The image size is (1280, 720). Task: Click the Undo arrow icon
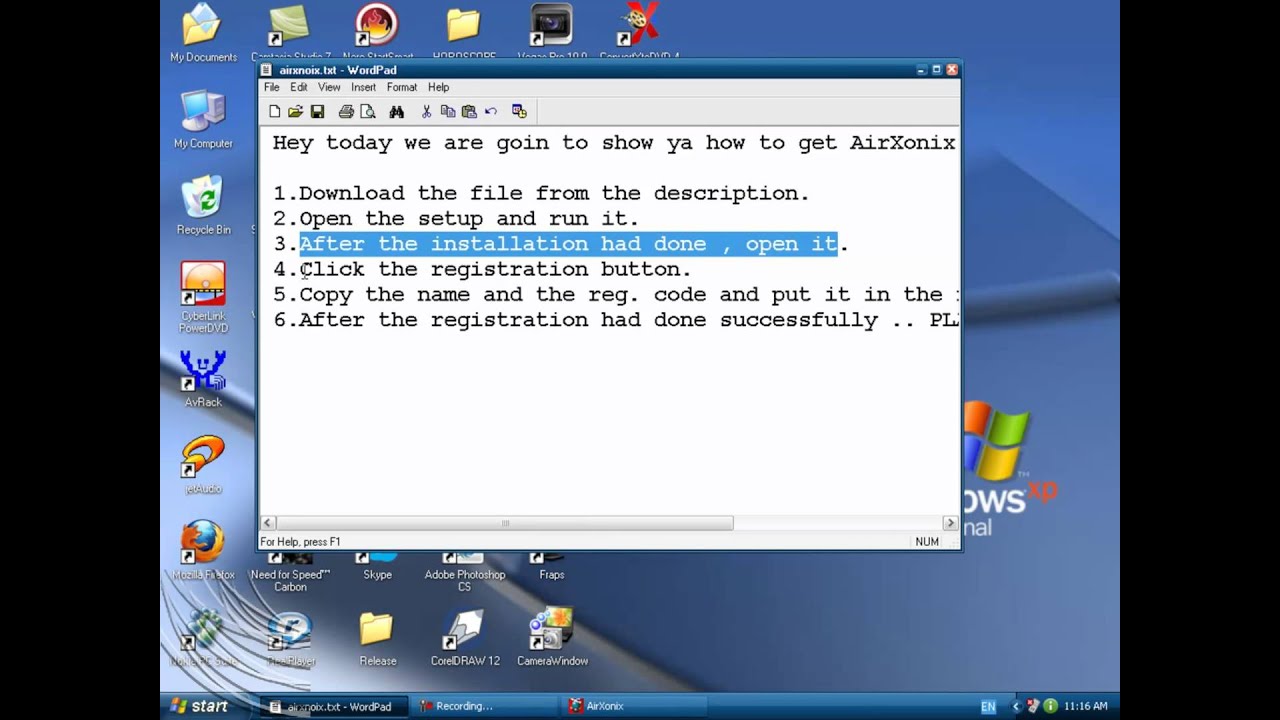pyautogui.click(x=490, y=112)
